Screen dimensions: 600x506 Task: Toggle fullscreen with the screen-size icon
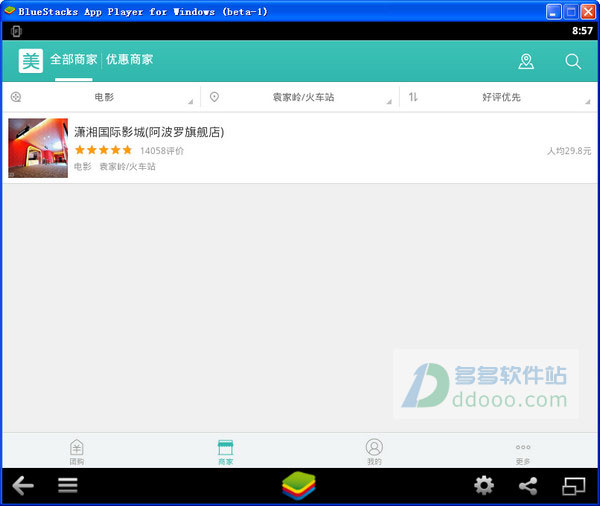point(573,486)
